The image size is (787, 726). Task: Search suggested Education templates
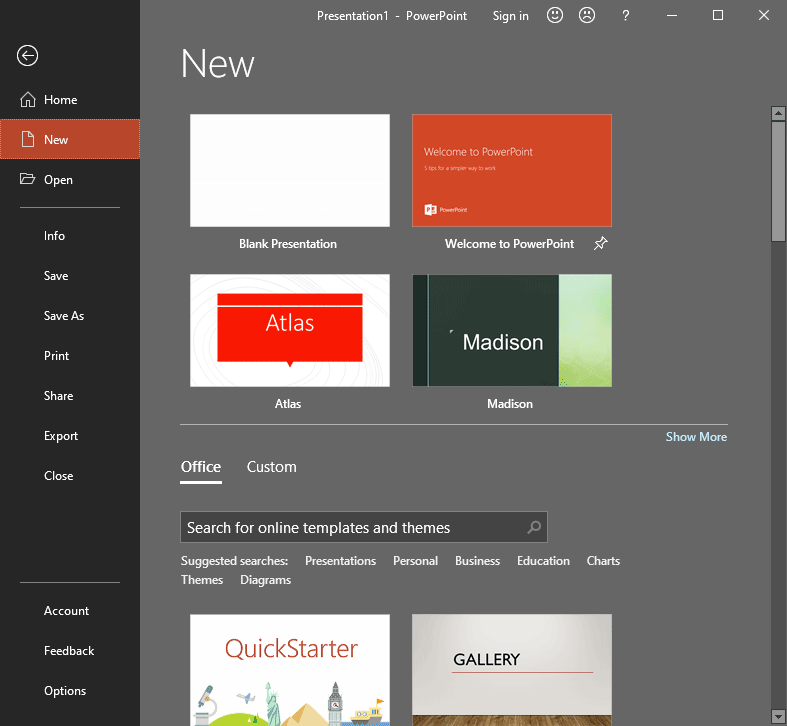click(543, 561)
